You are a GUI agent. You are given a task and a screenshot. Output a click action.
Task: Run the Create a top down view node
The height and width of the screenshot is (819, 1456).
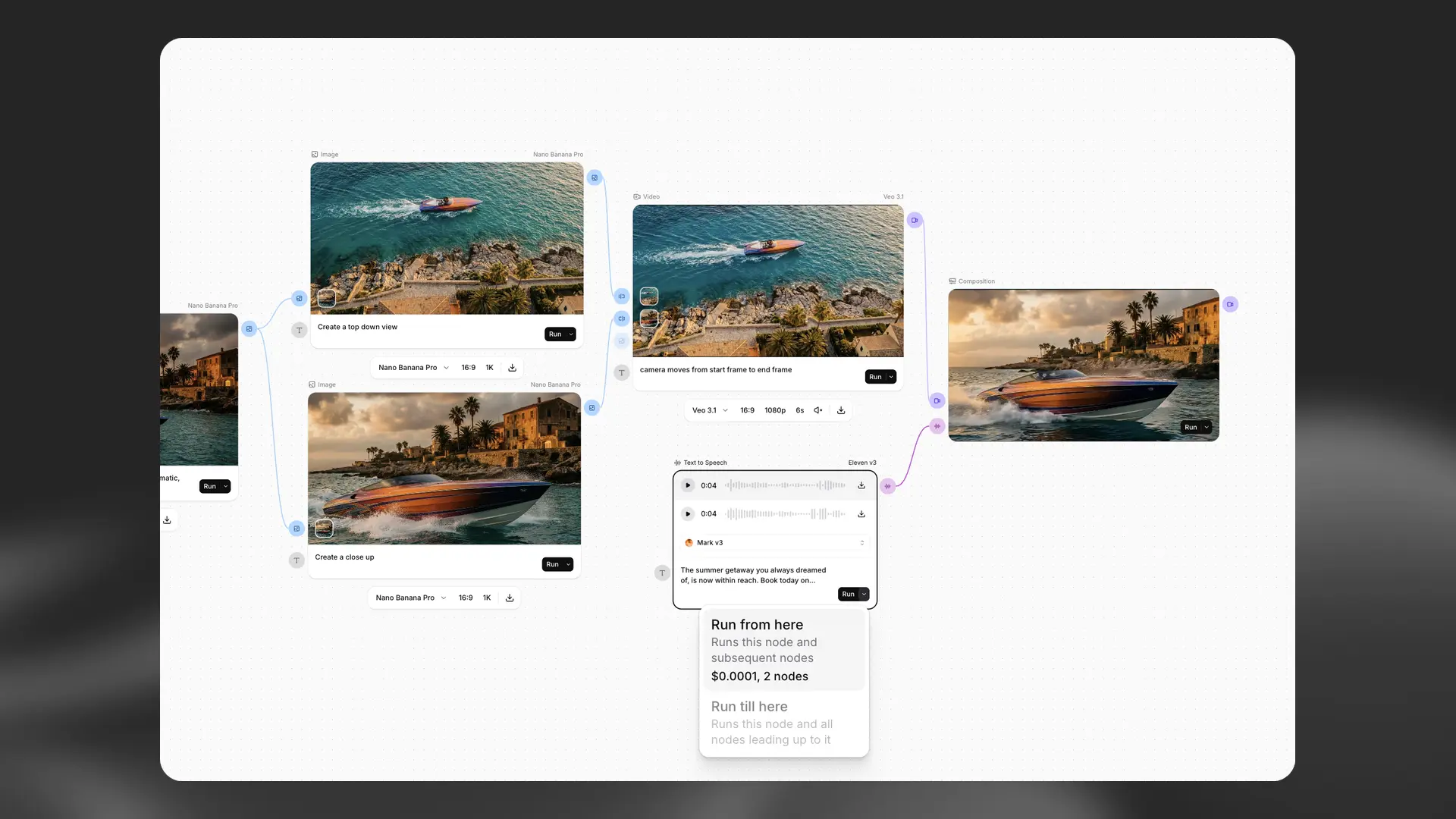556,334
